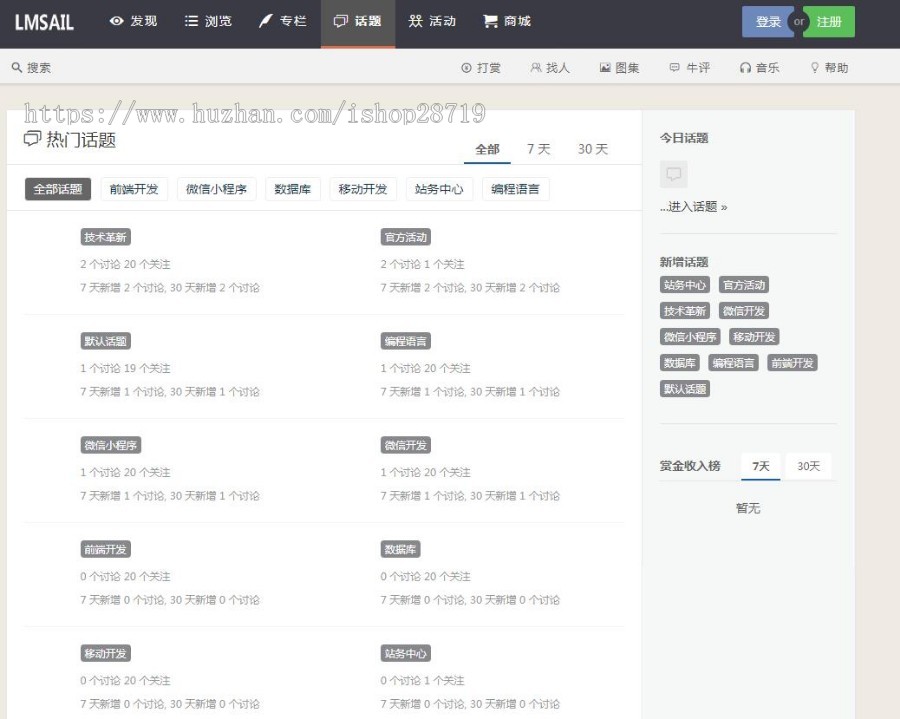
Task: Click the LMSAIL site logo
Action: (44, 22)
